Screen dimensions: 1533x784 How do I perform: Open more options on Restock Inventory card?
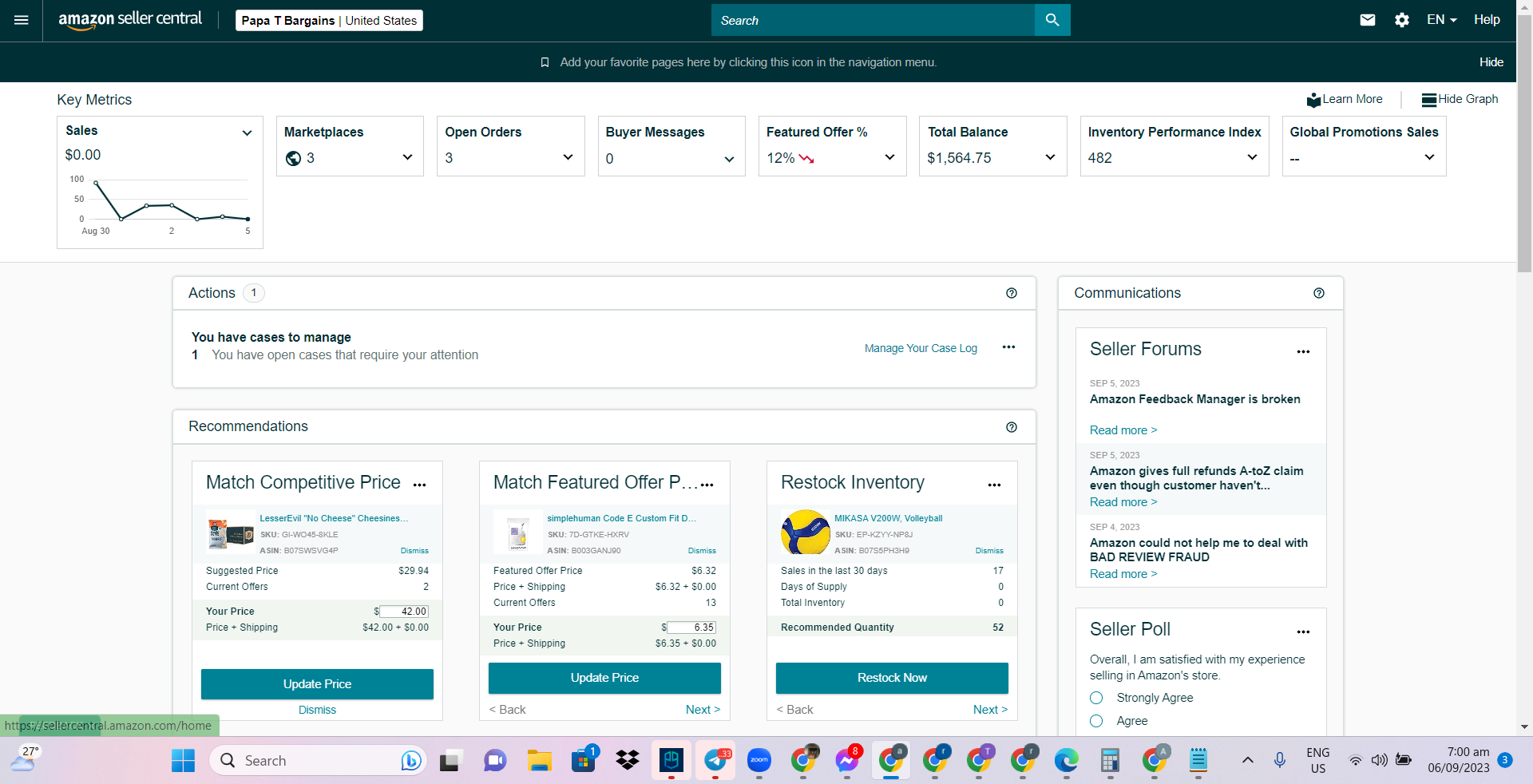(995, 485)
